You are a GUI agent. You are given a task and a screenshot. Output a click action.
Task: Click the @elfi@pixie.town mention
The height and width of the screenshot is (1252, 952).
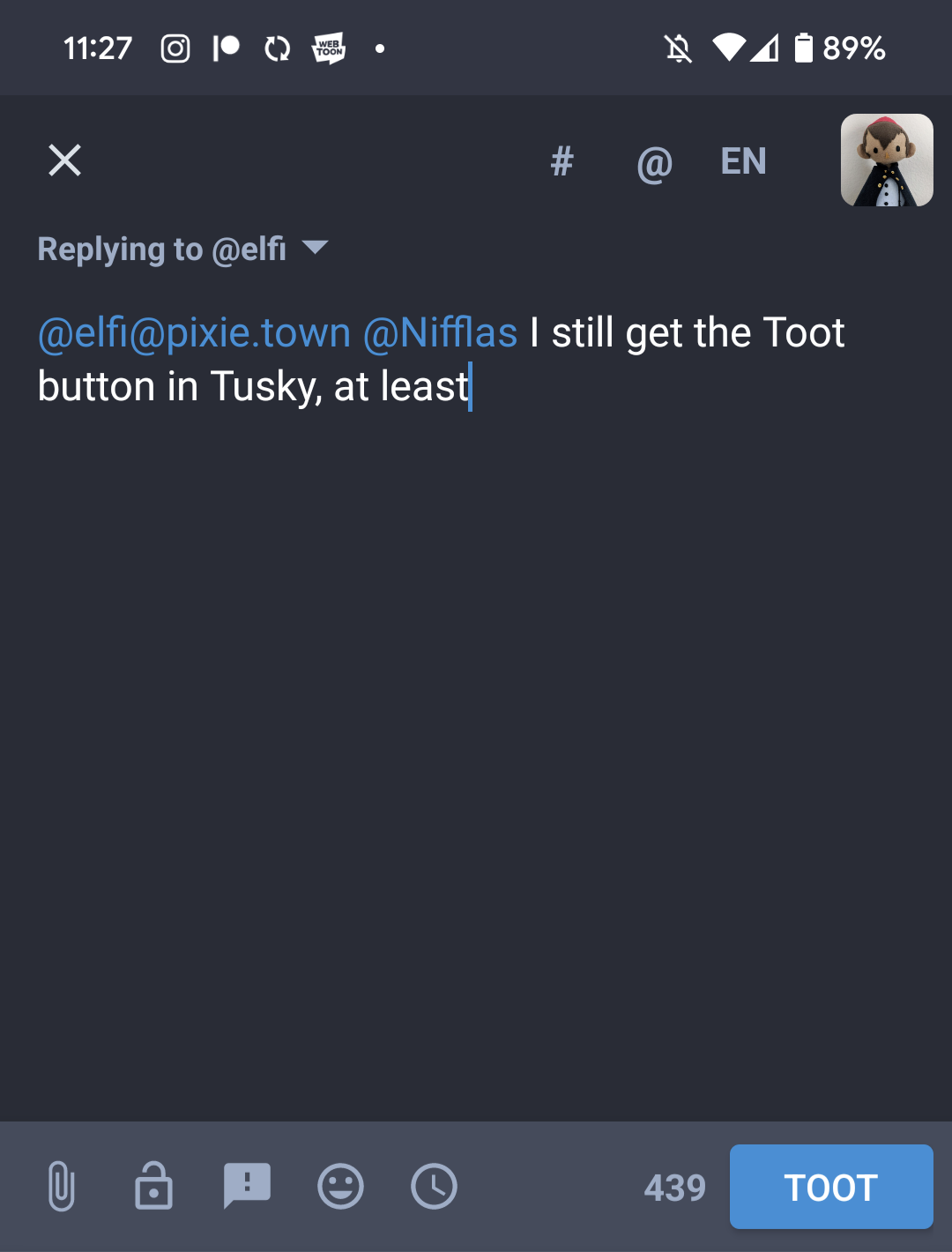coord(194,333)
